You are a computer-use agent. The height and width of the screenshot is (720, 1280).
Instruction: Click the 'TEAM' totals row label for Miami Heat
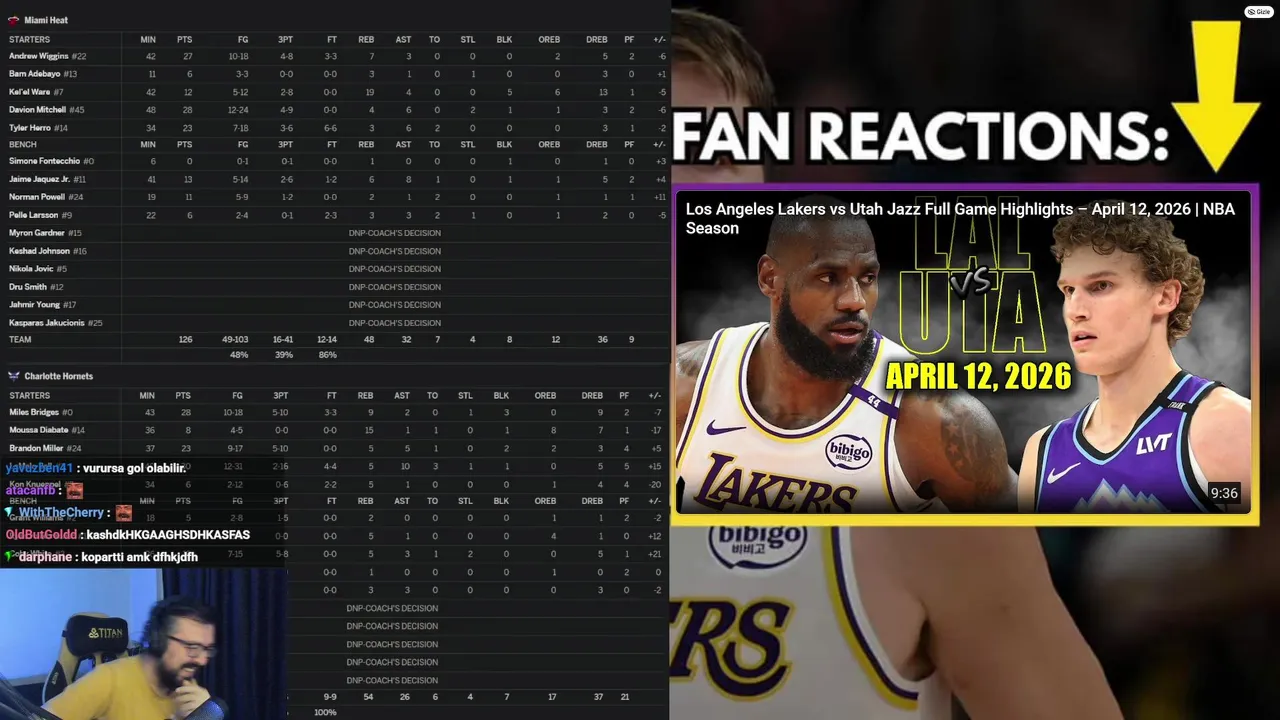coord(20,339)
